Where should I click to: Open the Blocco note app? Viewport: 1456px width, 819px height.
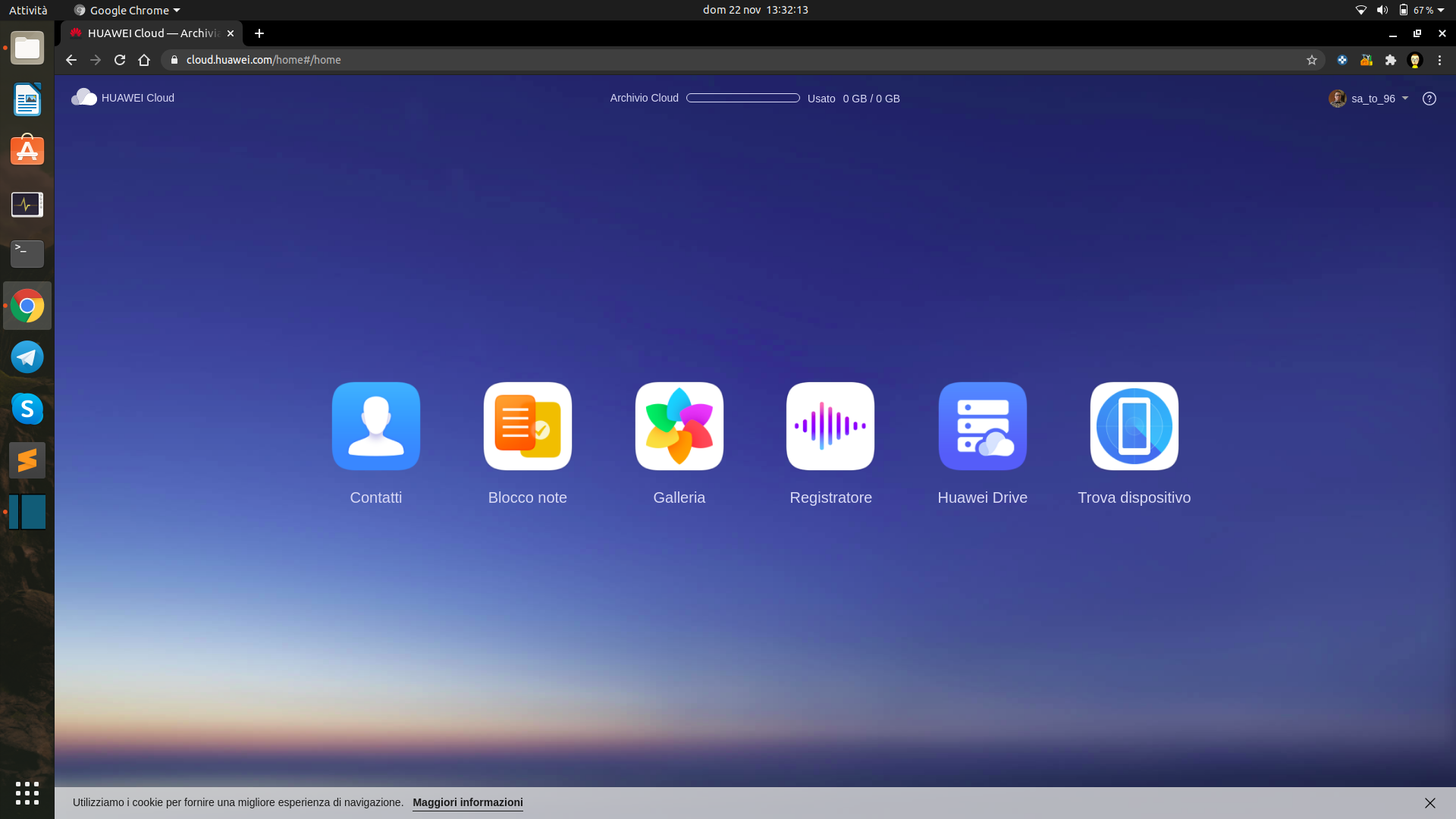[527, 426]
